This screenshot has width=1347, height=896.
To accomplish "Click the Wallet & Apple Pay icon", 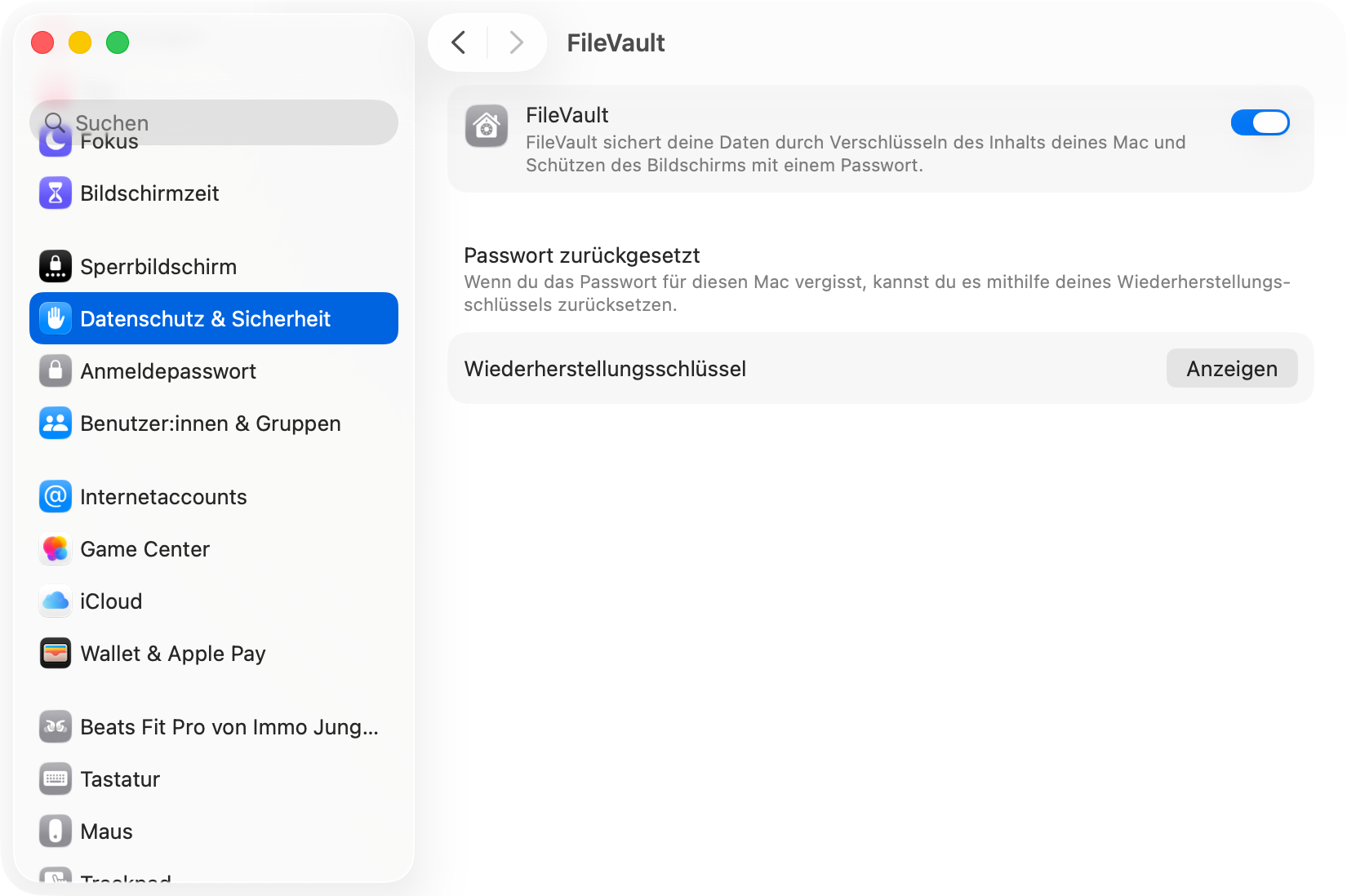I will click(x=56, y=654).
